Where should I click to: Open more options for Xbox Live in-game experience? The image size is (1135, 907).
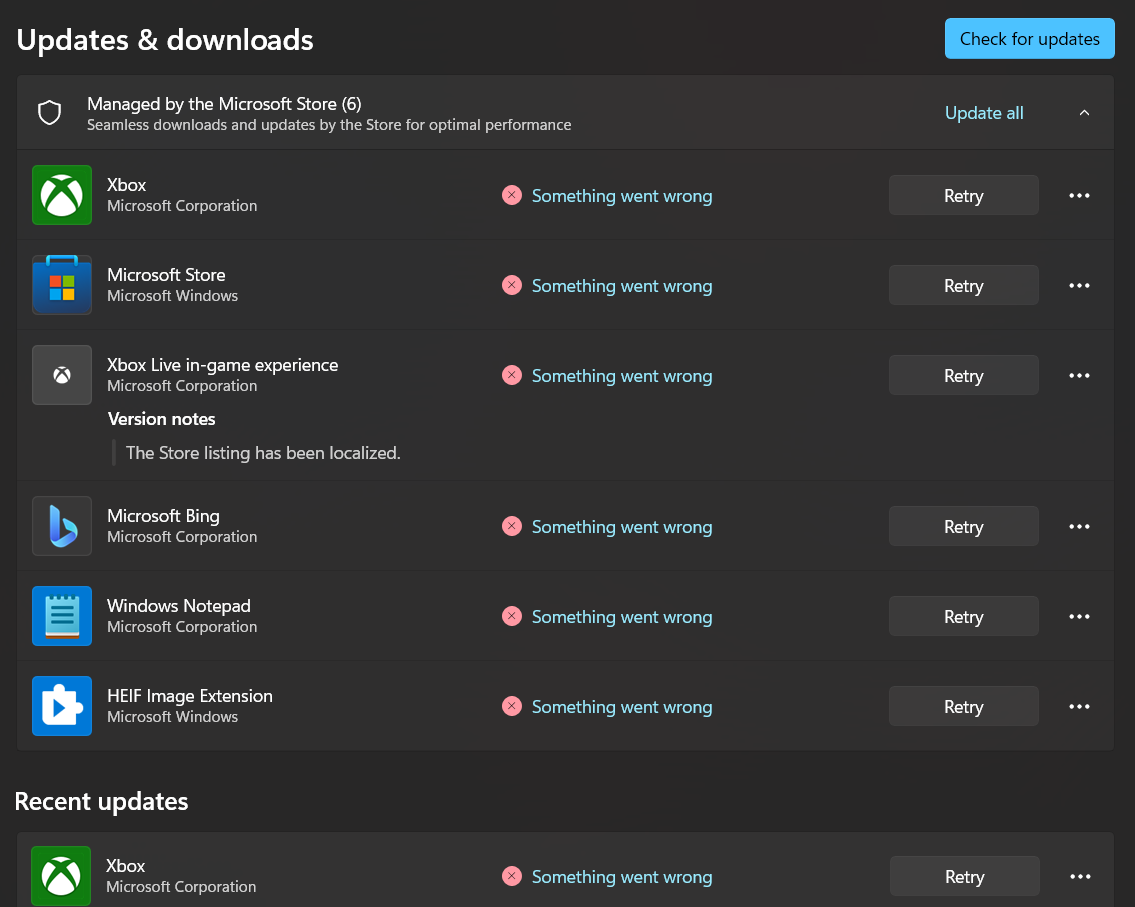coord(1079,375)
